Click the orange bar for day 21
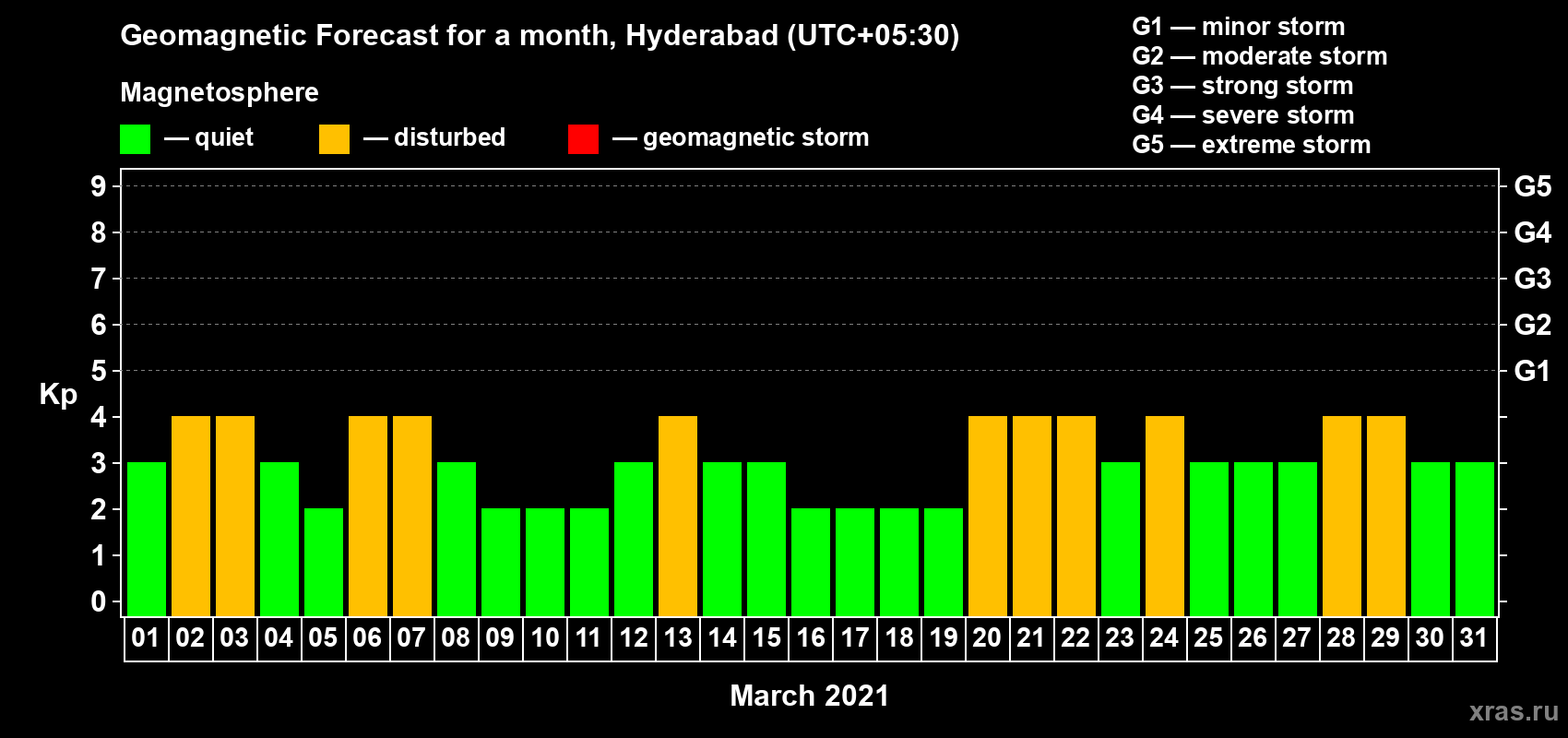 click(x=1032, y=516)
